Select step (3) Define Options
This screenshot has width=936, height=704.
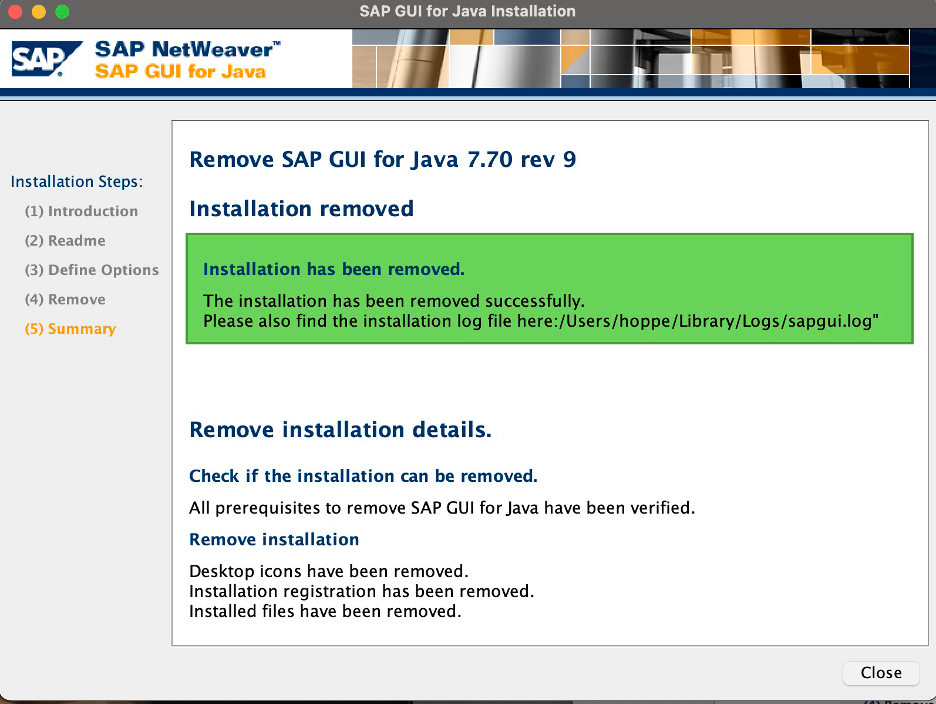coord(92,270)
